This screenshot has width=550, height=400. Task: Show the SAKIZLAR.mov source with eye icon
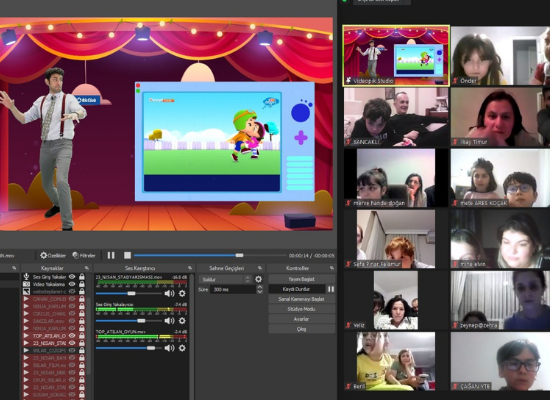[x=72, y=321]
